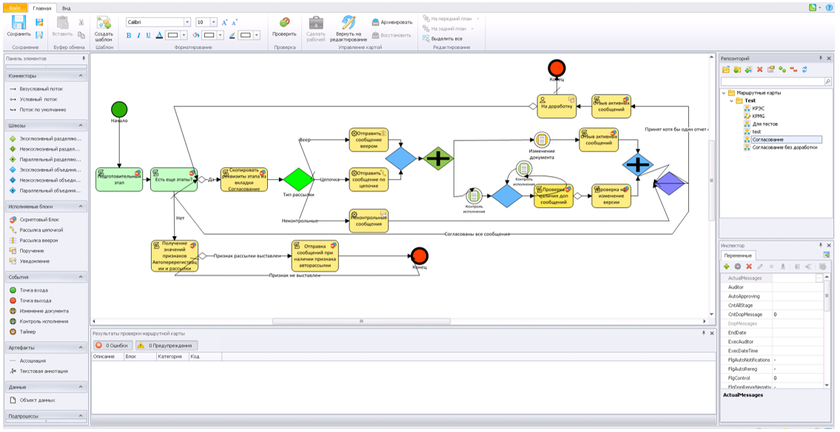Click Вернуть на редактирование icon
The width and height of the screenshot is (840, 432).
348,23
